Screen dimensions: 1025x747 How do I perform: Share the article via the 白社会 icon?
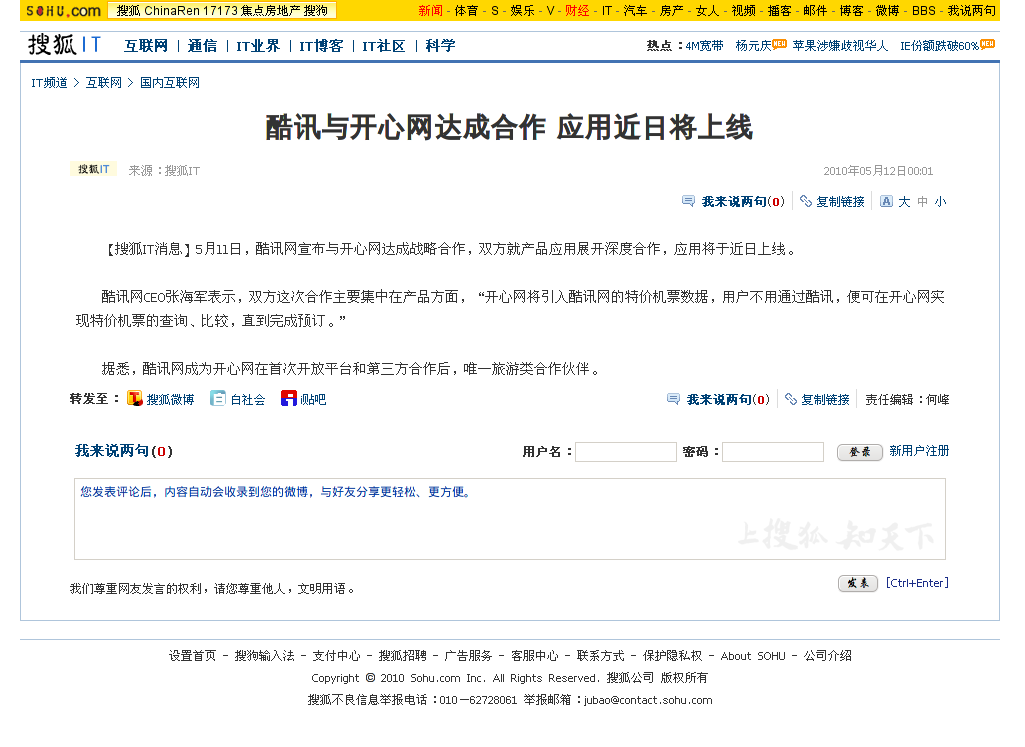(217, 399)
